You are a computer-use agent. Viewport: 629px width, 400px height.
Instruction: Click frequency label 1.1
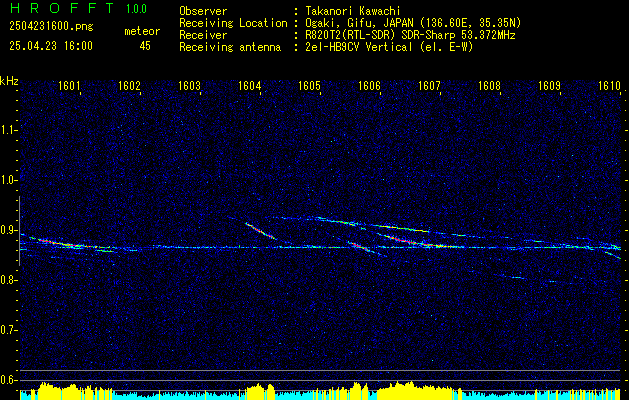coord(8,130)
